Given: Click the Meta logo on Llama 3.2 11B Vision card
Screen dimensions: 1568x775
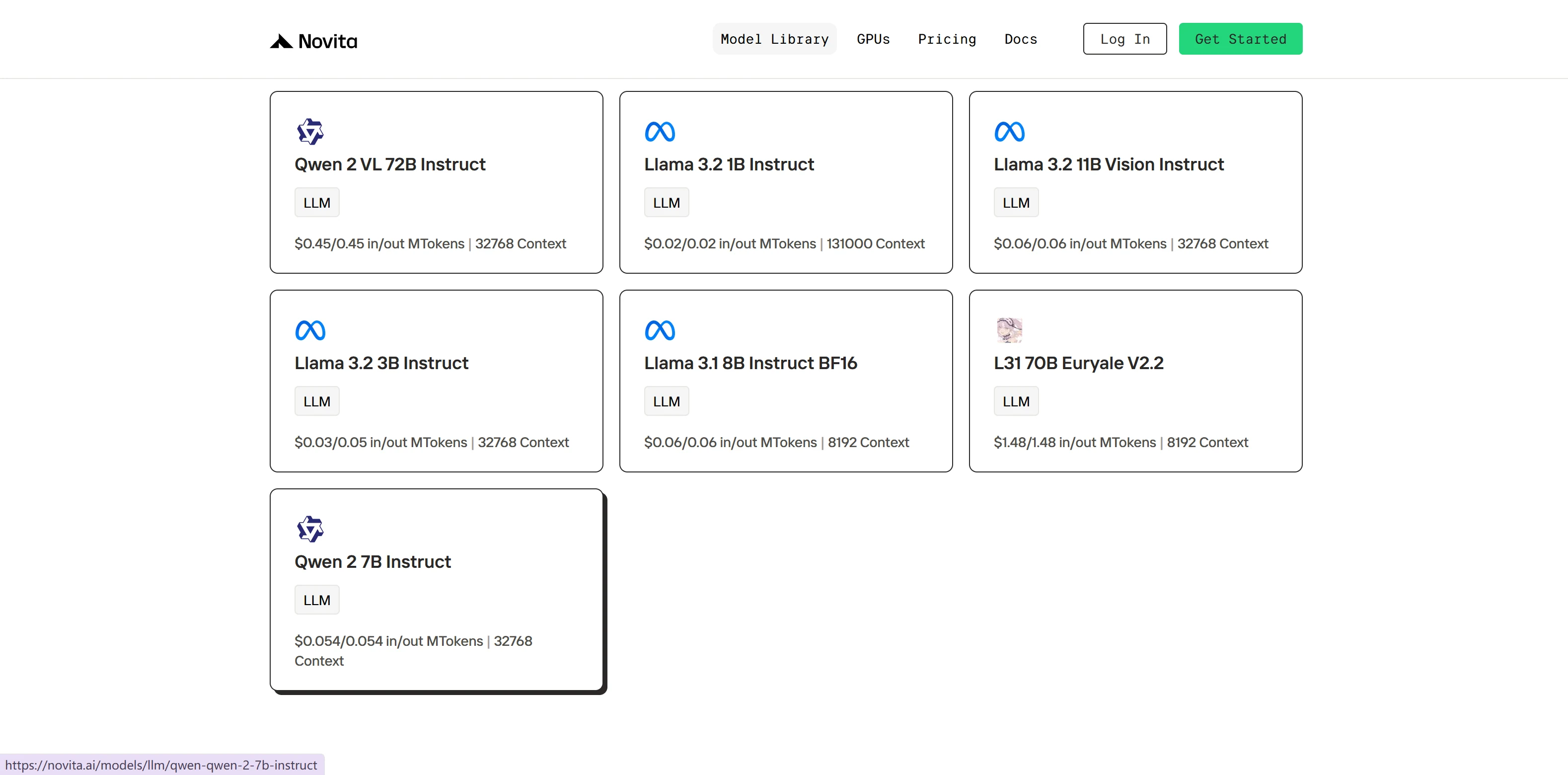Looking at the screenshot, I should [x=1009, y=132].
